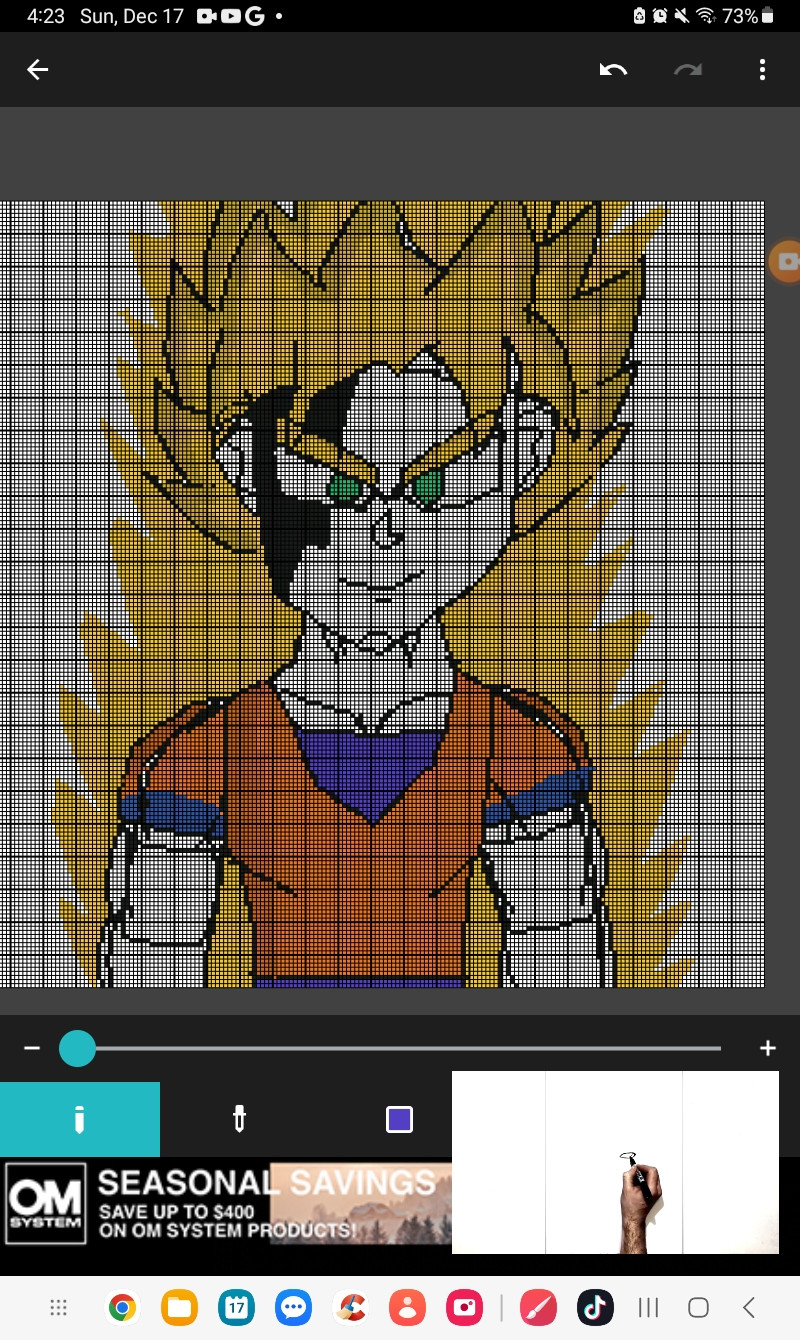The image size is (800, 1340).
Task: Open the pink screen recorder app
Action: pyautogui.click(x=465, y=1307)
